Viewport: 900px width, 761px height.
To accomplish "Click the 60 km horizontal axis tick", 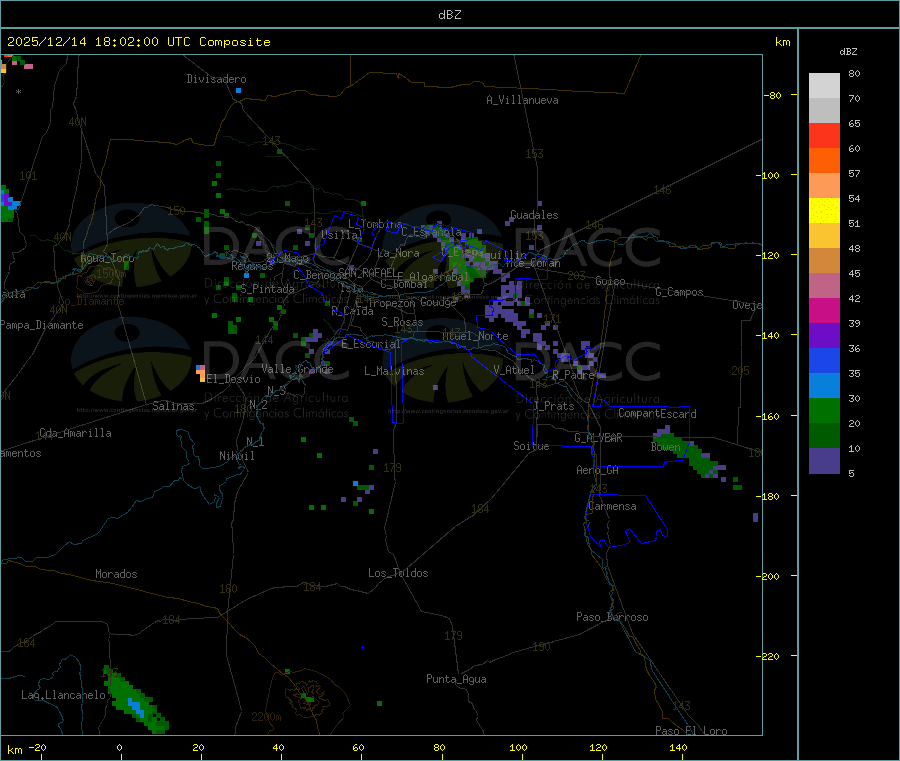I will click(358, 747).
